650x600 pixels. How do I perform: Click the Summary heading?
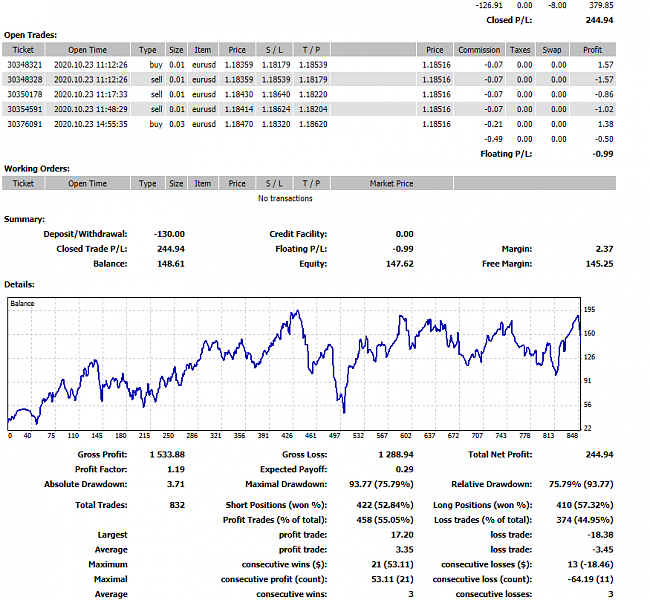(24, 219)
